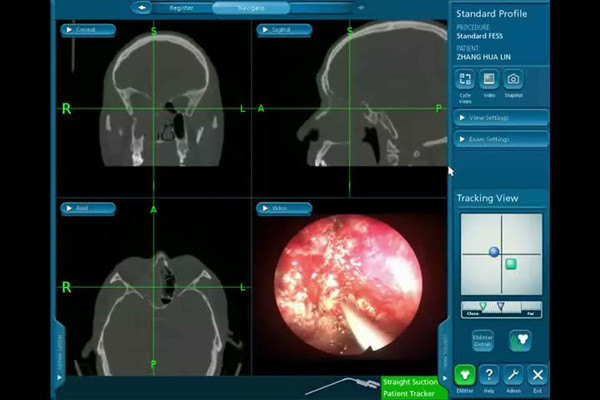Click the emitter icon beside EMitter Details
Viewport: 600px width, 400px height.
click(x=519, y=340)
